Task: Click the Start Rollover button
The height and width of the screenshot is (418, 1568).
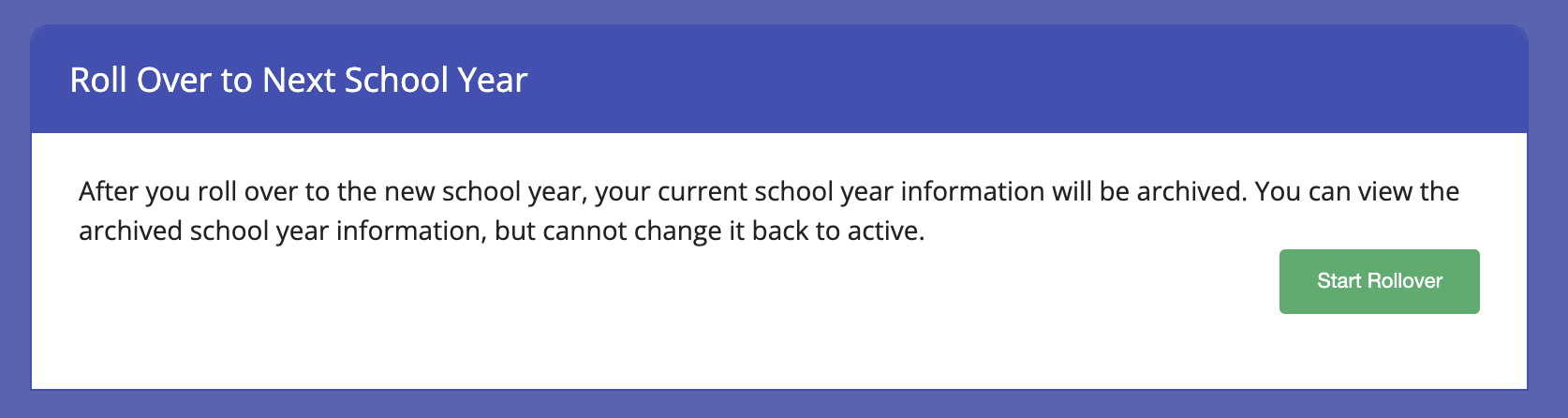Action: click(1379, 281)
